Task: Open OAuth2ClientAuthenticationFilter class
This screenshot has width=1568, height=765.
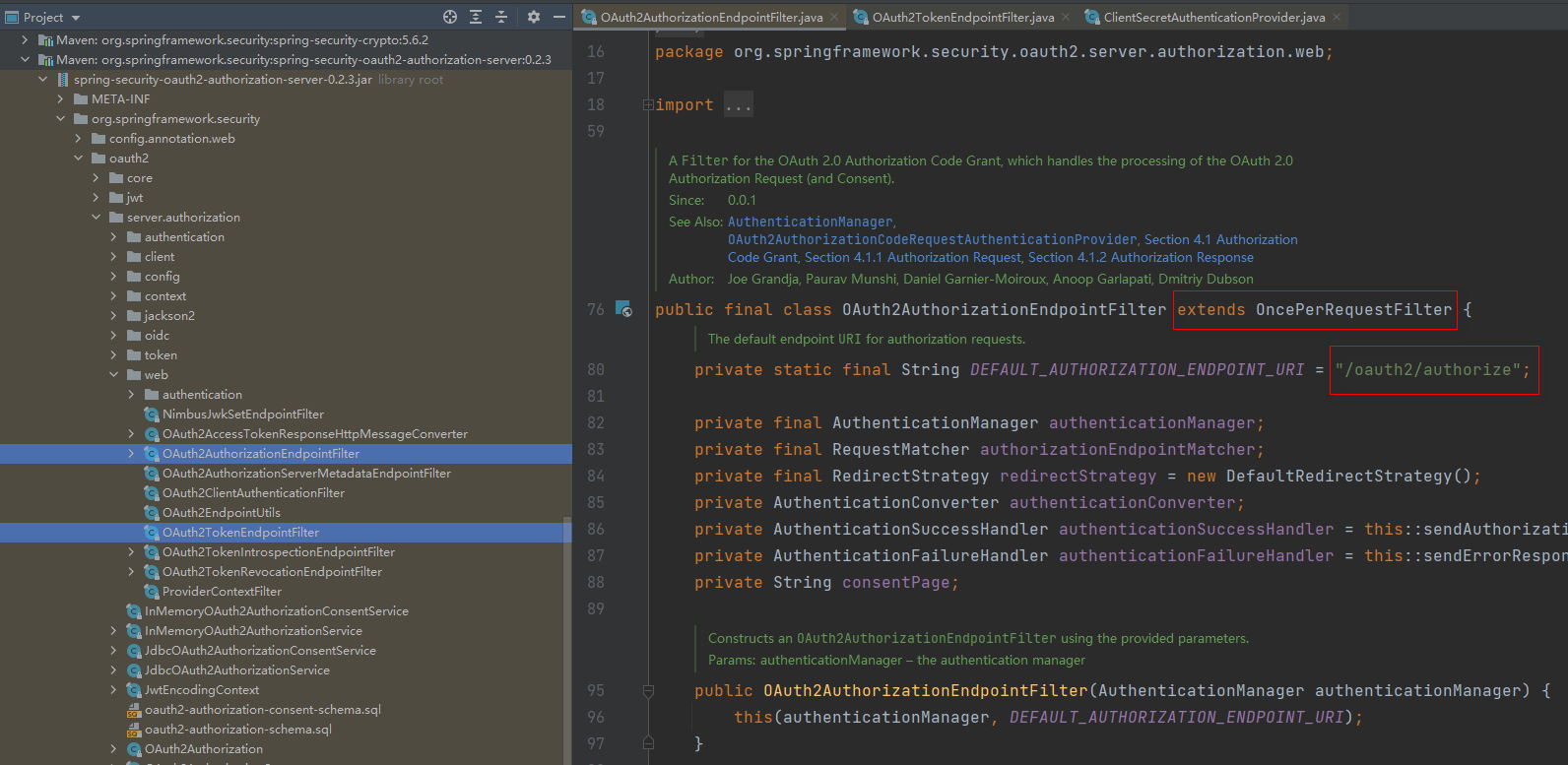Action: click(x=253, y=493)
